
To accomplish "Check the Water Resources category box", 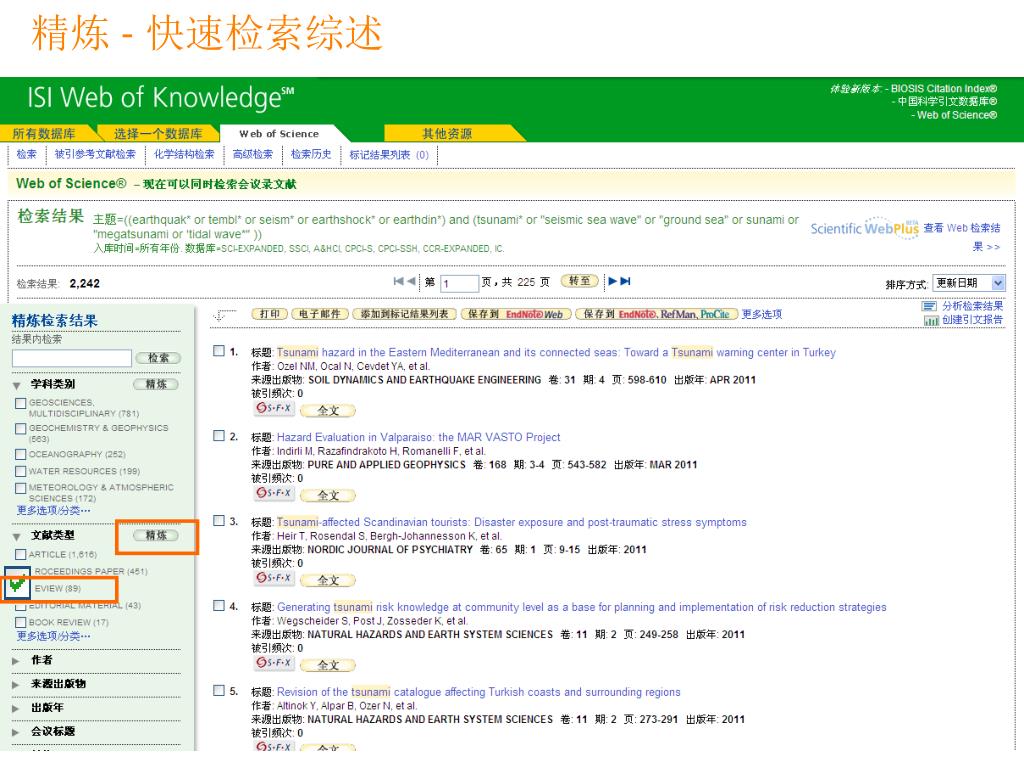I will pyautogui.click(x=21, y=472).
